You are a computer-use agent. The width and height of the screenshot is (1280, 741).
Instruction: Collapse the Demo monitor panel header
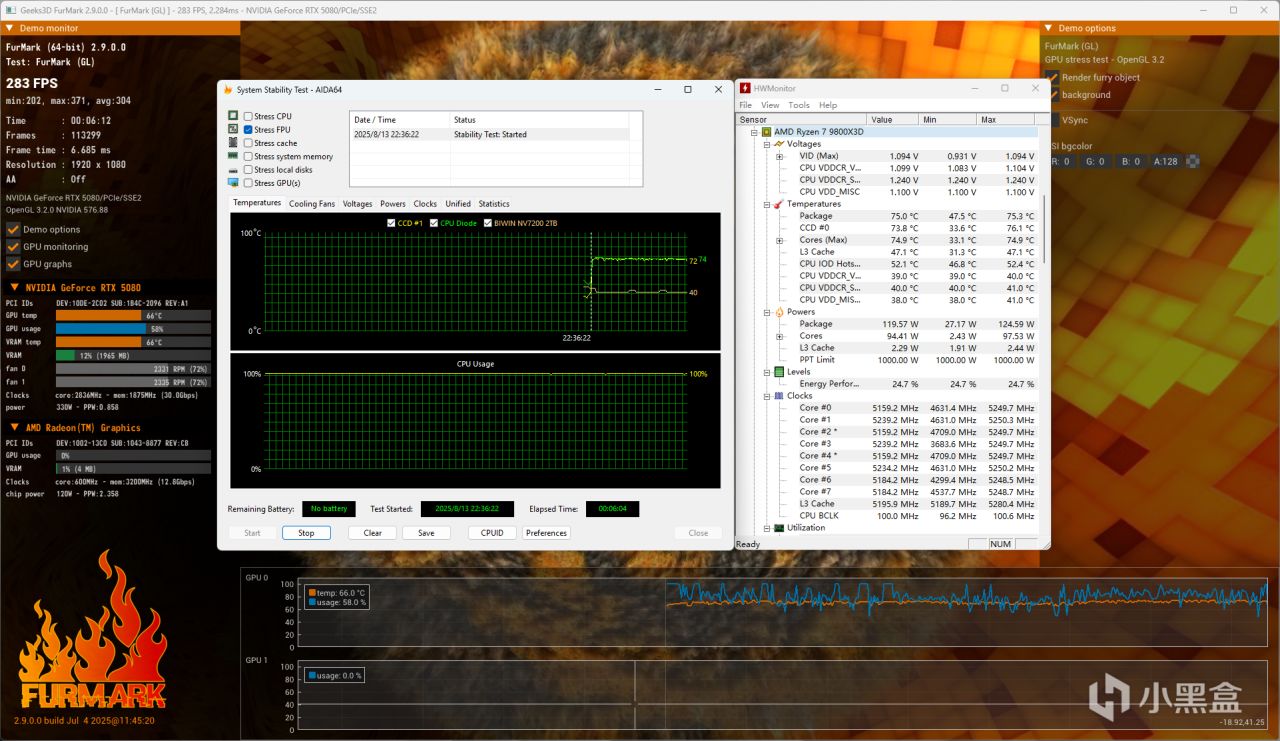(x=10, y=28)
